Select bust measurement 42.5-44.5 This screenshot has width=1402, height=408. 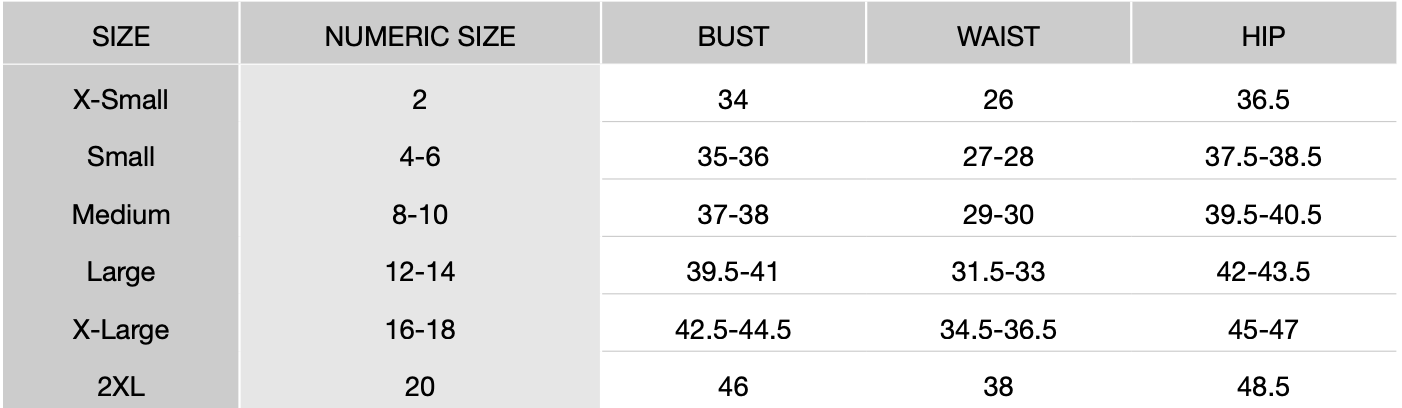pos(733,329)
